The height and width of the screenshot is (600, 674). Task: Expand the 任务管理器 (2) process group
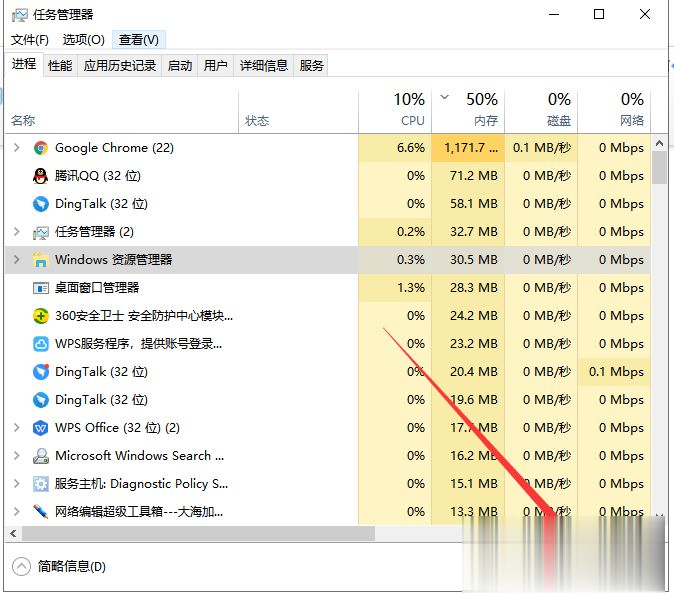17,232
